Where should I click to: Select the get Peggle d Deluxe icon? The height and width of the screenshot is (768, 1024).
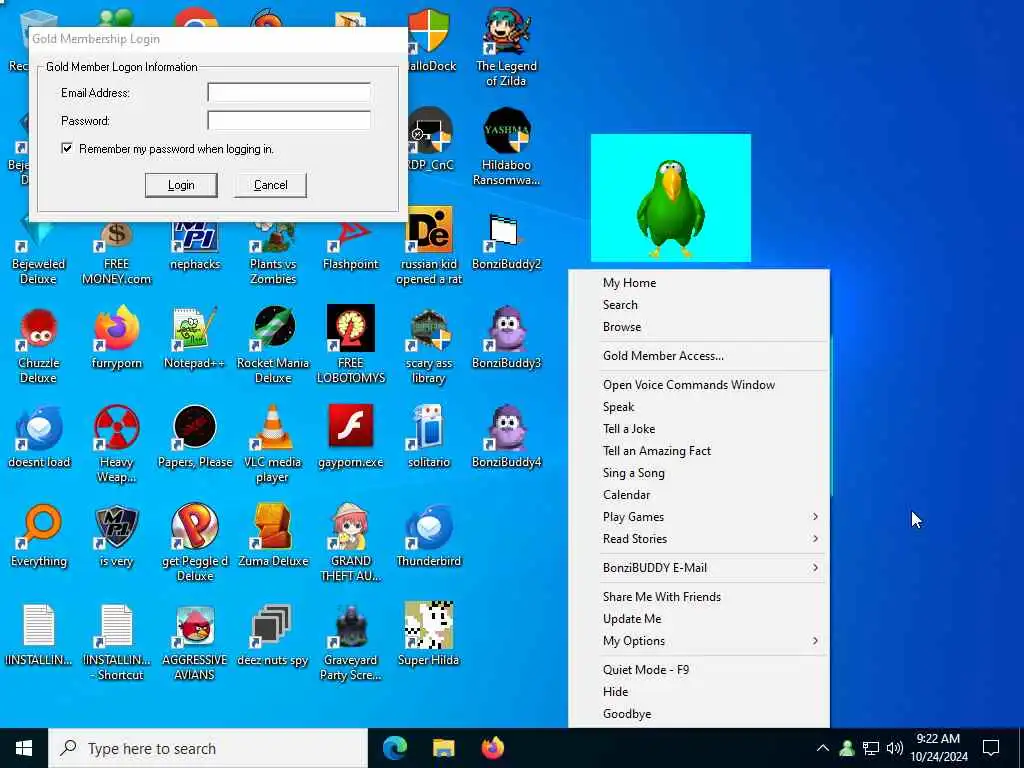195,543
